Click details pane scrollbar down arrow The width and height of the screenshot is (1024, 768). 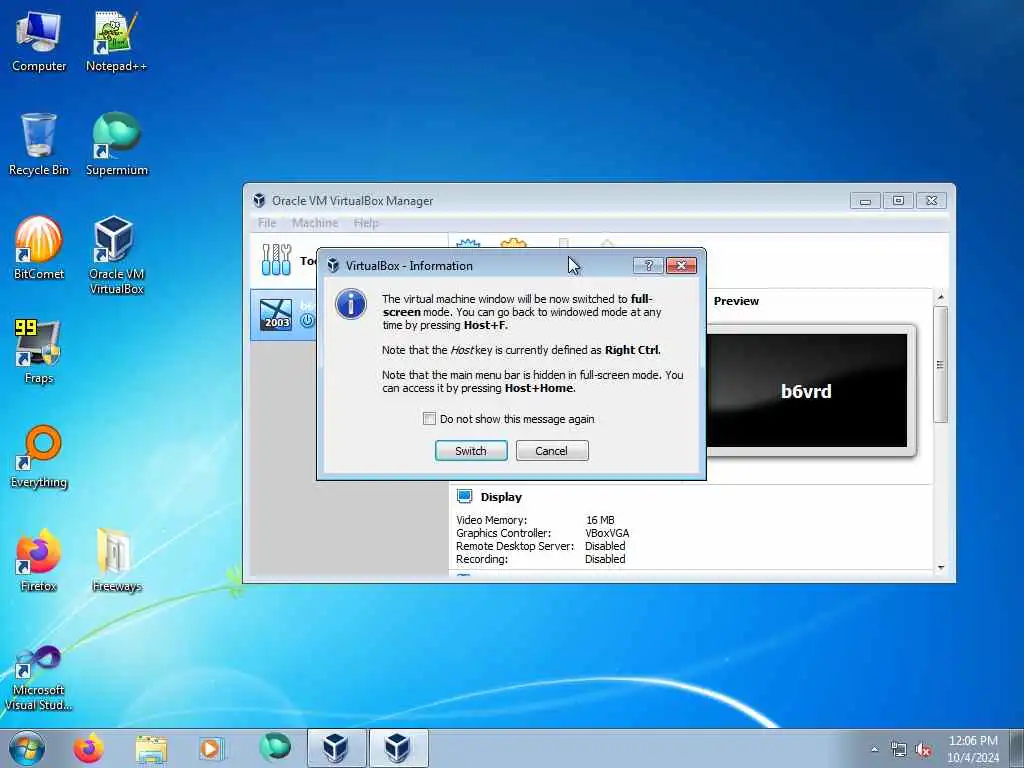tap(940, 568)
